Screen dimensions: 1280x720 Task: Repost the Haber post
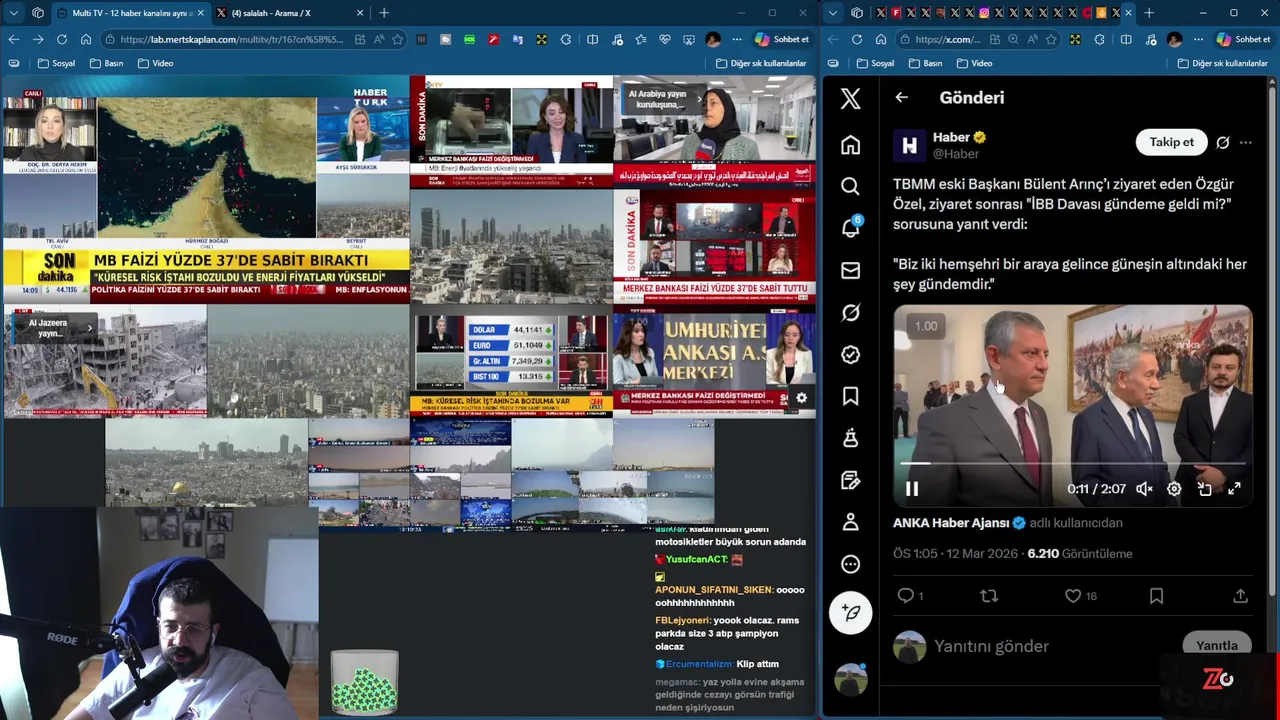click(989, 595)
